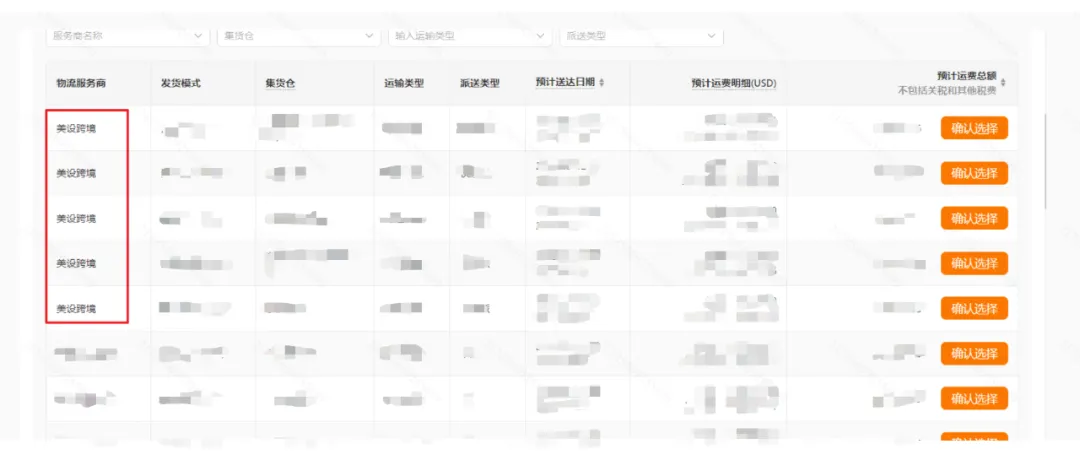
Task: Open the 派送类型 filter dropdown
Action: tap(641, 36)
